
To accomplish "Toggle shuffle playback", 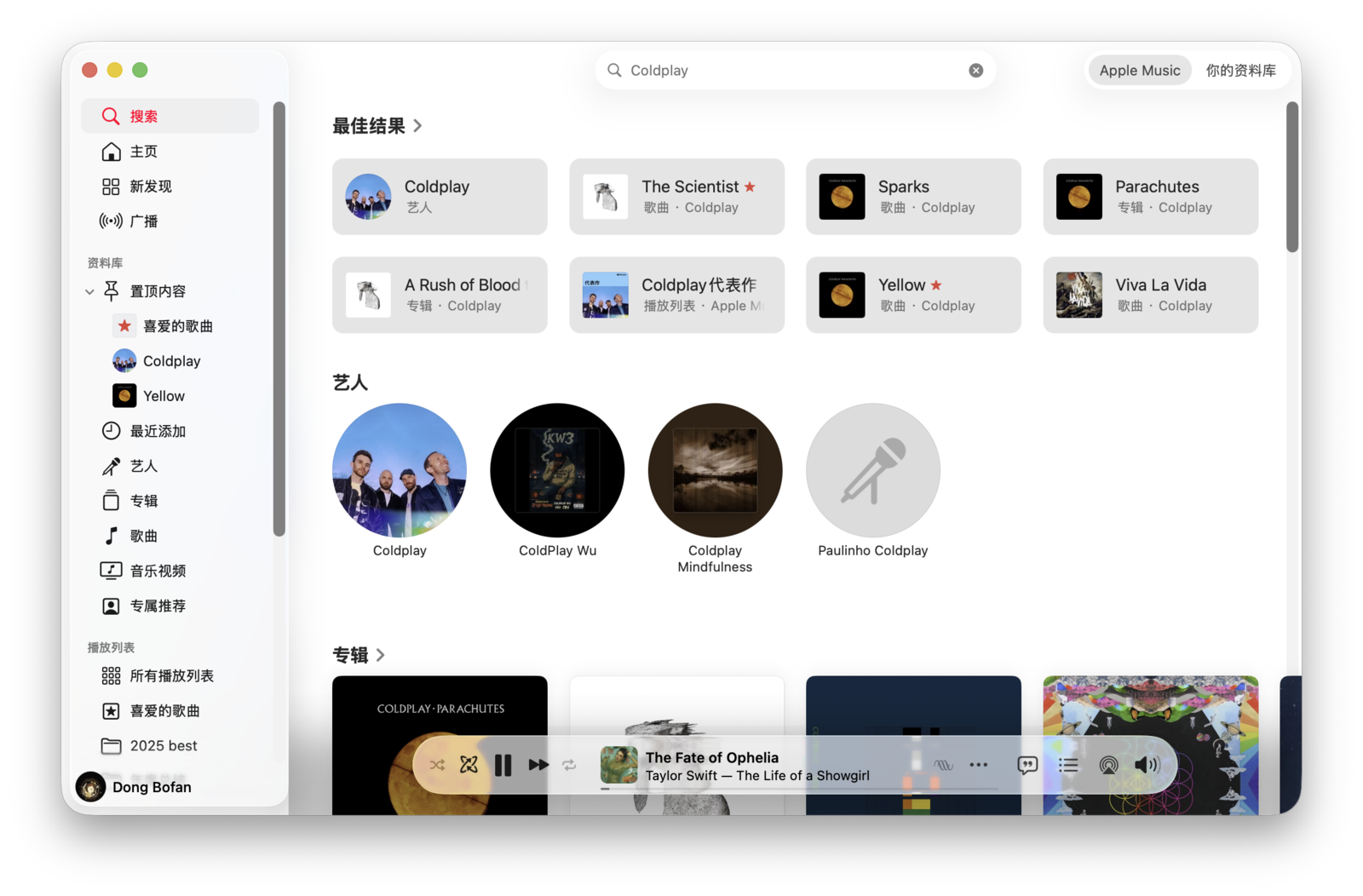I will pos(437,766).
